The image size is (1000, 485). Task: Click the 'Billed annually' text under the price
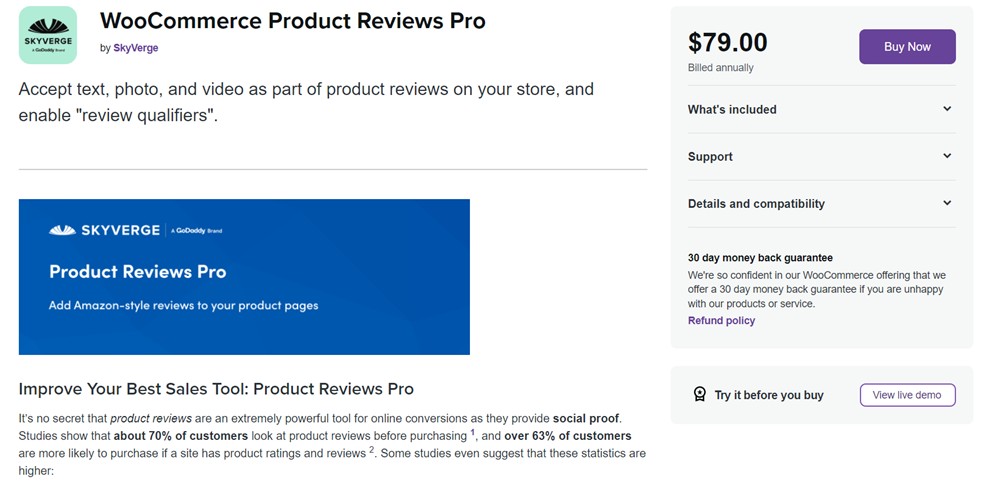click(x=720, y=68)
